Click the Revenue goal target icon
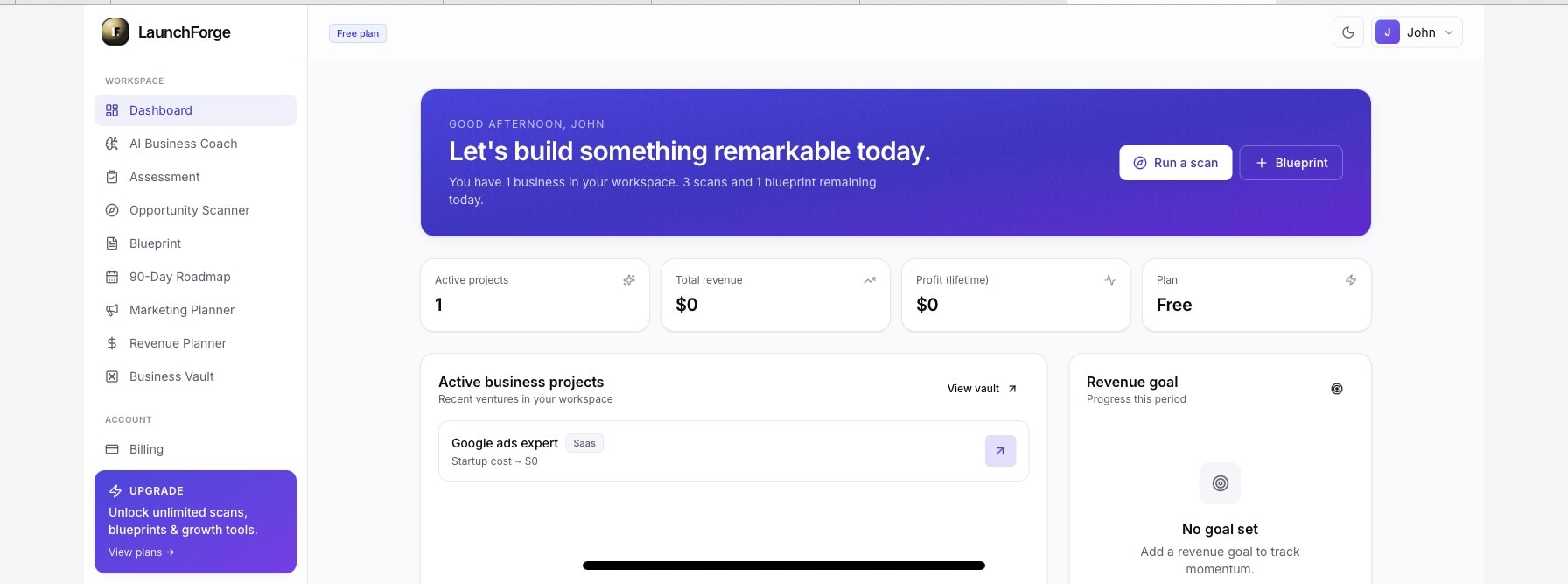 point(1337,389)
